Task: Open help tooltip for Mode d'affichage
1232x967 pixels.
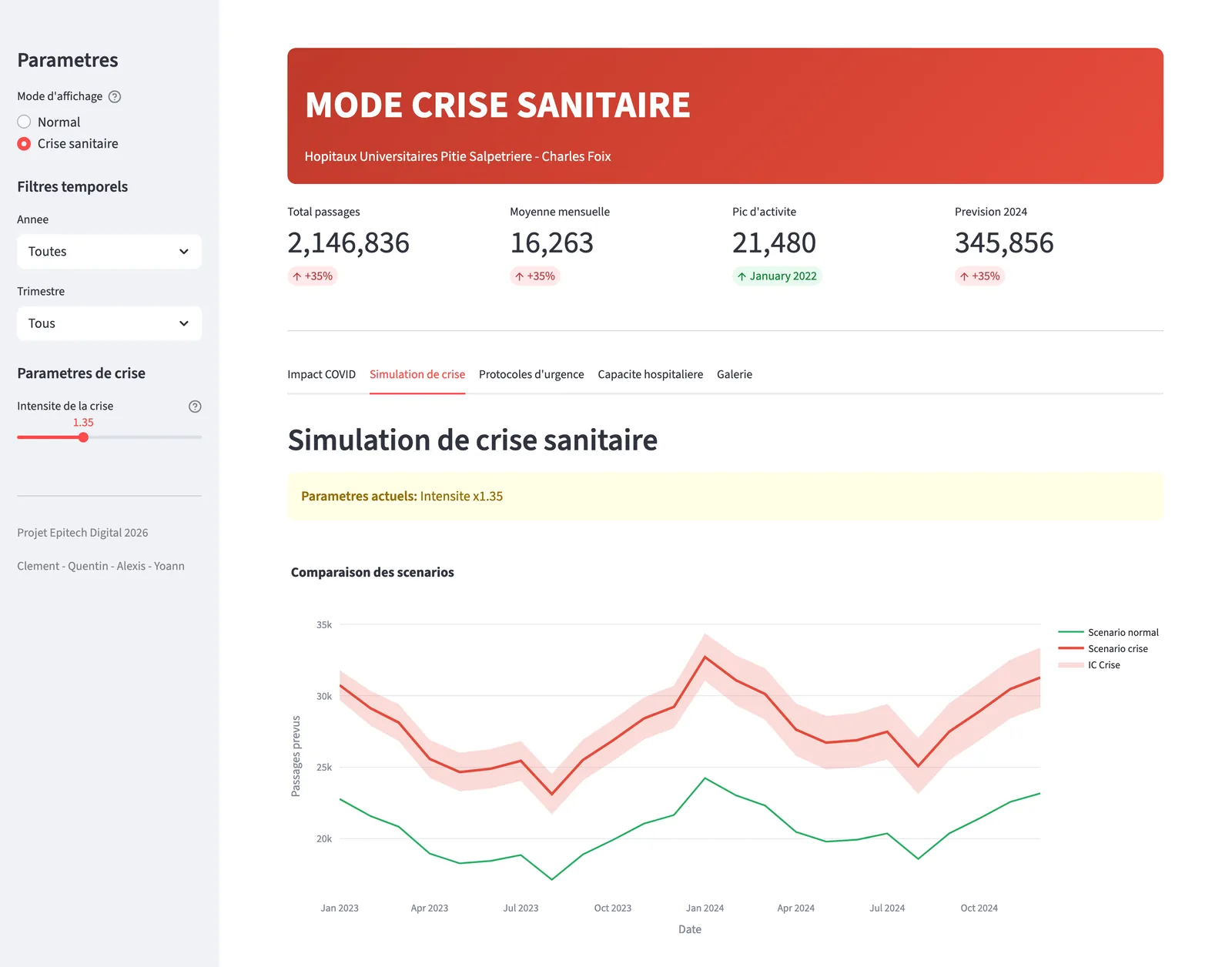Action: pos(115,96)
